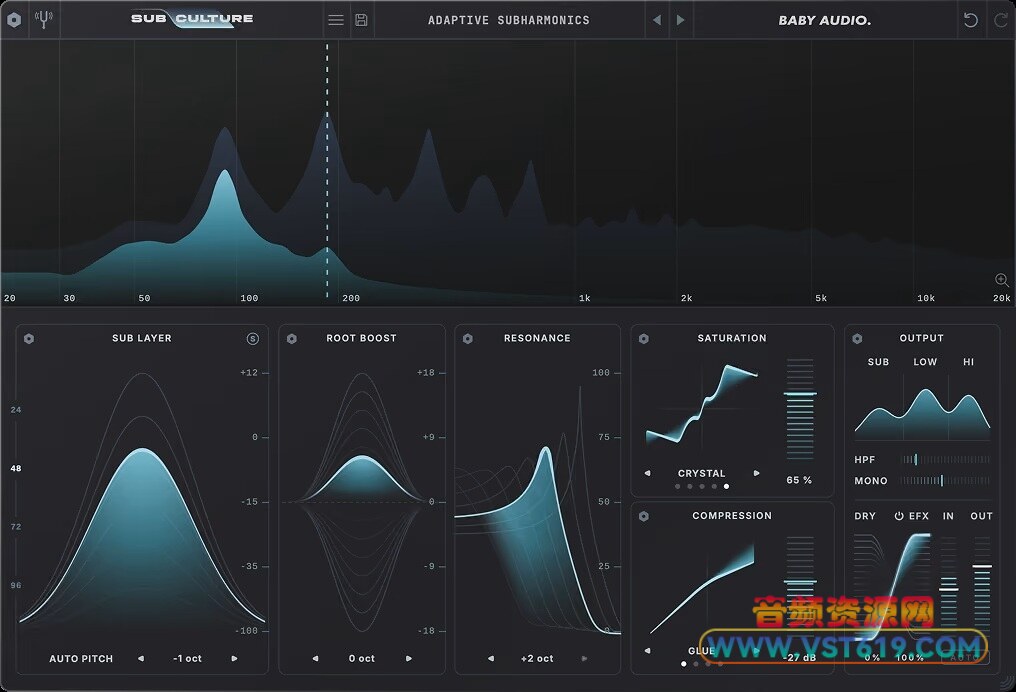Open the main settings hexagon icon

14,19
